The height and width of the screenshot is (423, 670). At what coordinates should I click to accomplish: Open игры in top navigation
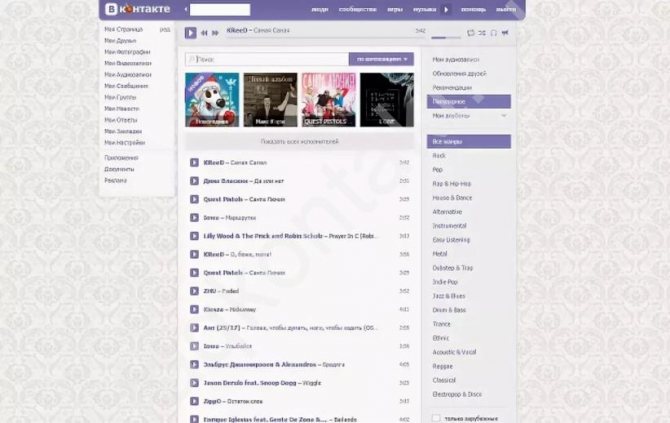pyautogui.click(x=395, y=9)
